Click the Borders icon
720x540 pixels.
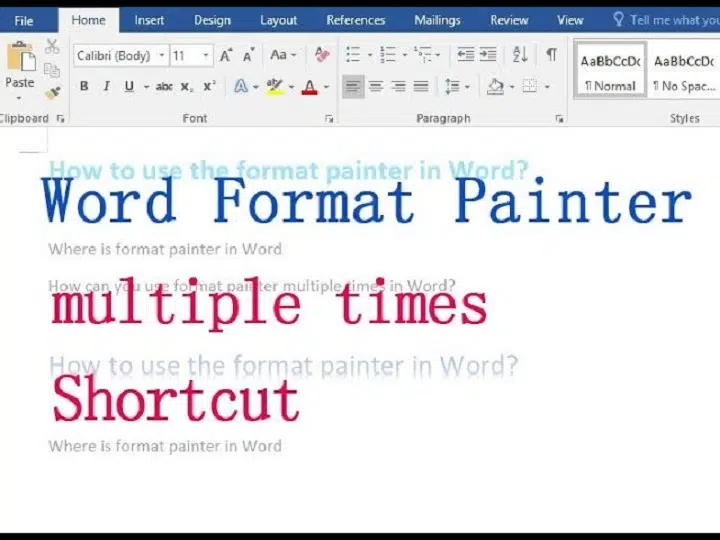pyautogui.click(x=529, y=86)
